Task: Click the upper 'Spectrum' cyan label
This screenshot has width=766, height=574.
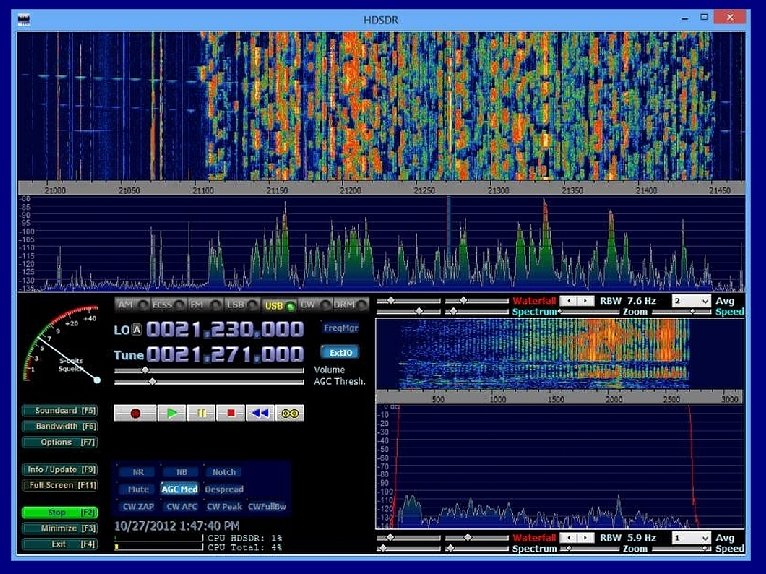Action: click(x=535, y=312)
